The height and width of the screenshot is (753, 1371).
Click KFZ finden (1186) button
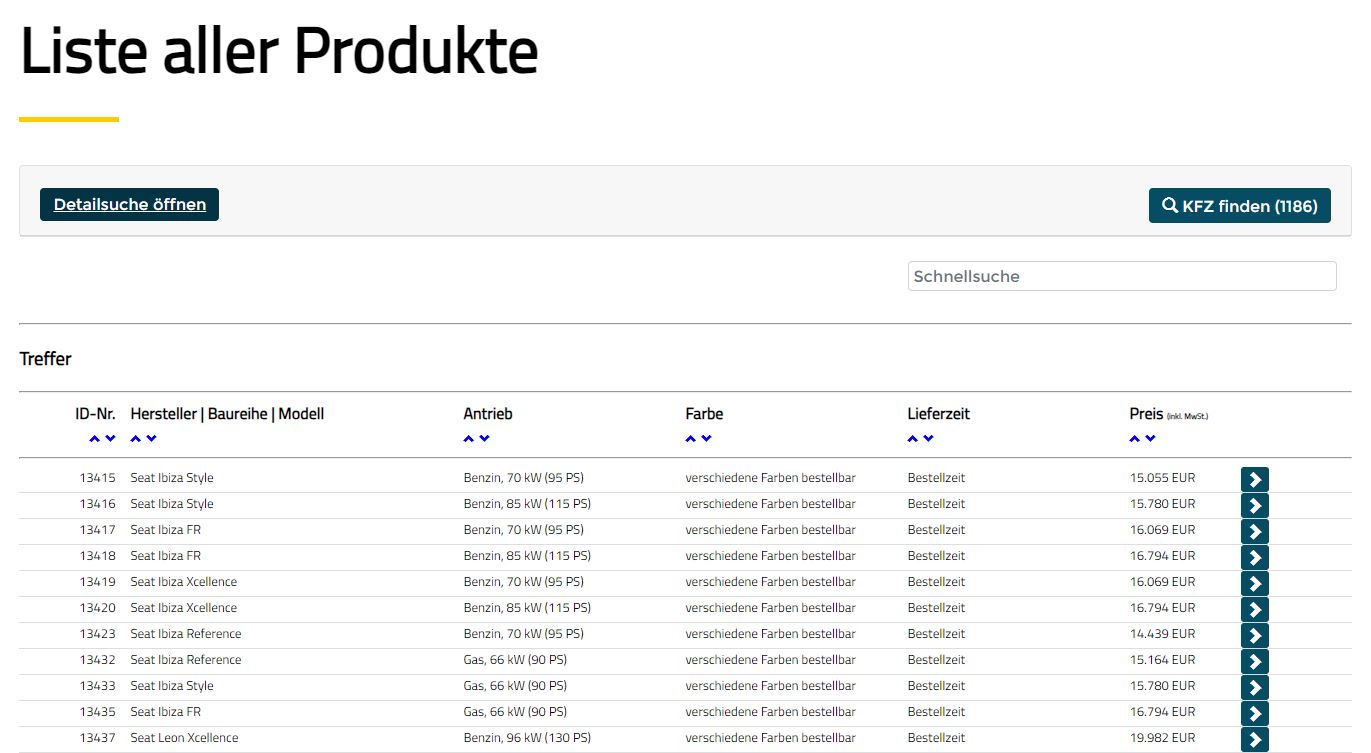1239,206
